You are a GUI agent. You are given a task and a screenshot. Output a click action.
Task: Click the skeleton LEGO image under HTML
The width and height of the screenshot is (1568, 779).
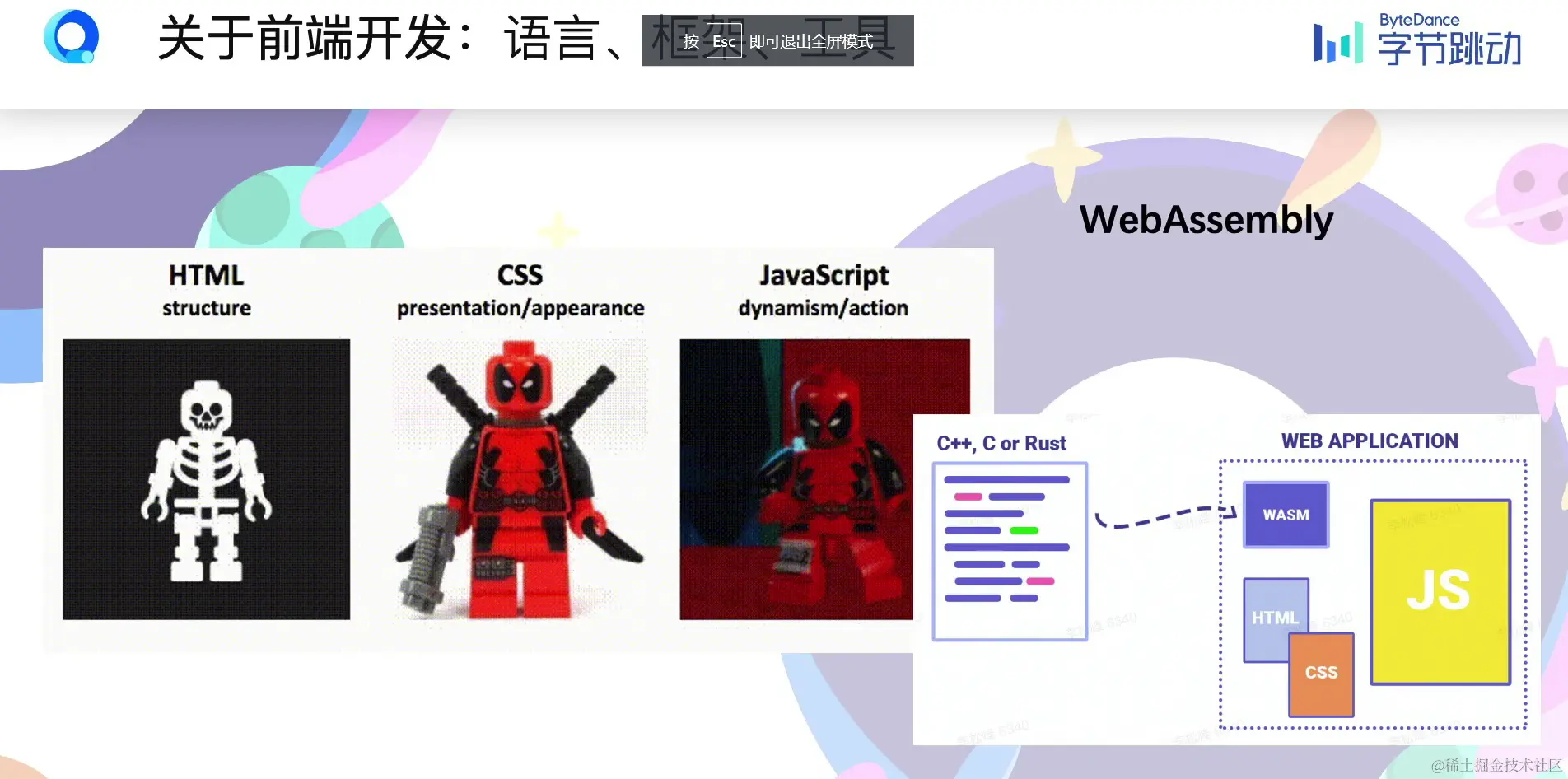(206, 479)
